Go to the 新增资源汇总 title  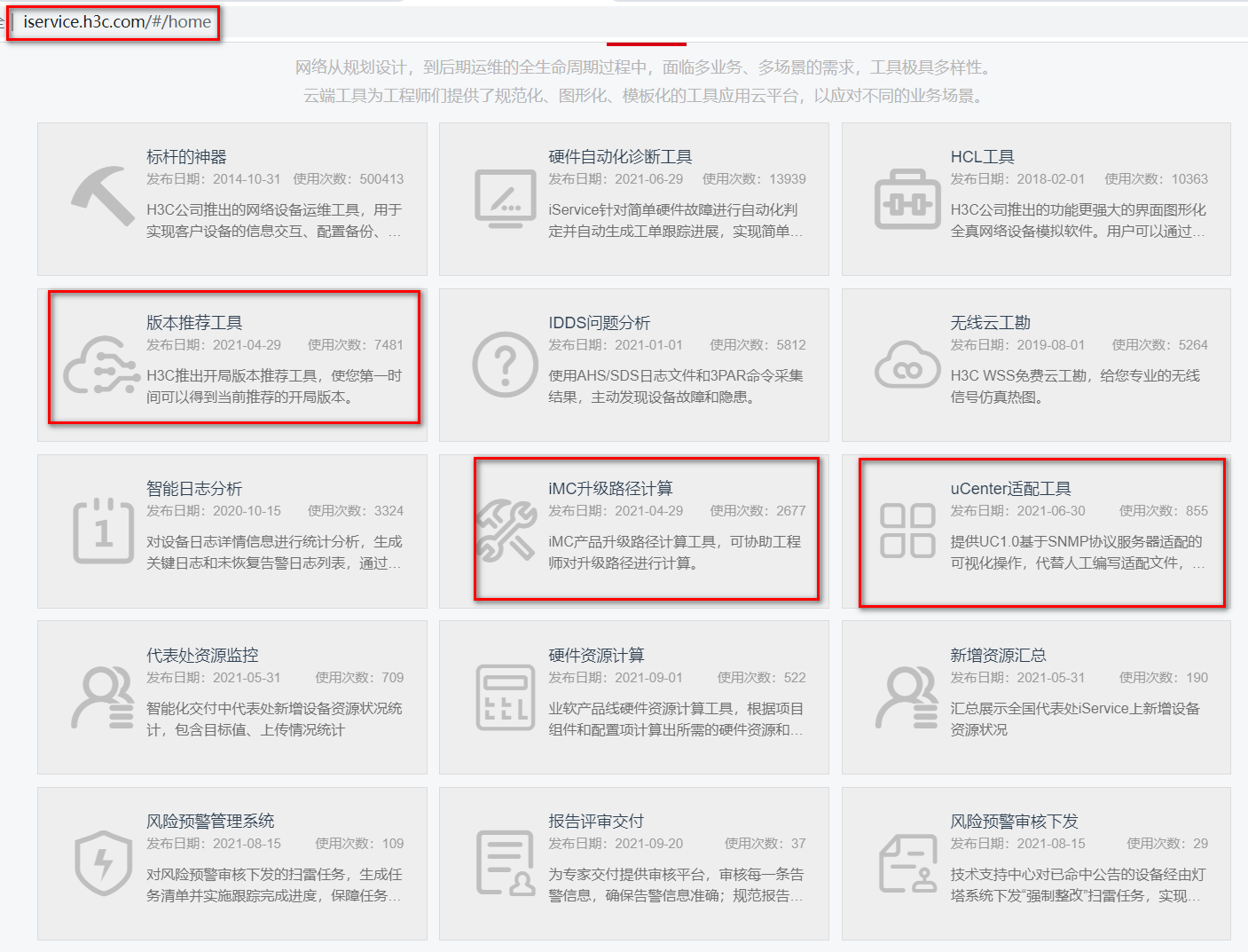pyautogui.click(x=998, y=656)
